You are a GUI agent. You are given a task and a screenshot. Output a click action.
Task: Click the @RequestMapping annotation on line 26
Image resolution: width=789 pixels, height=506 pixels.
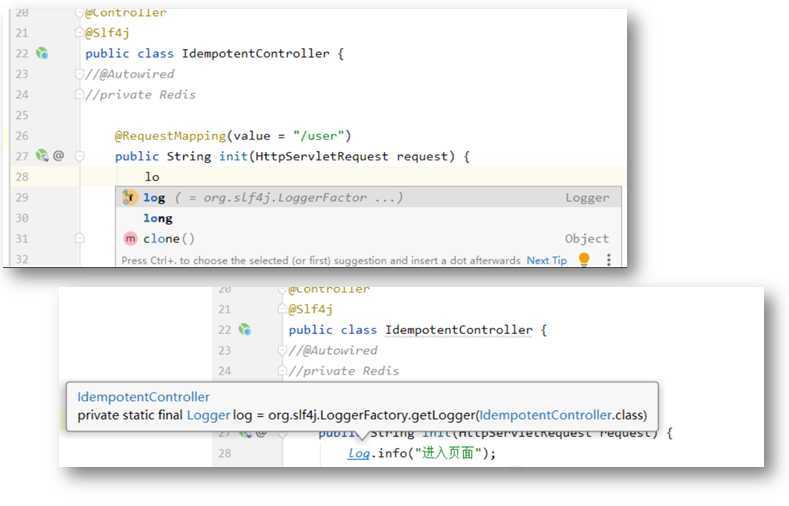[170, 136]
